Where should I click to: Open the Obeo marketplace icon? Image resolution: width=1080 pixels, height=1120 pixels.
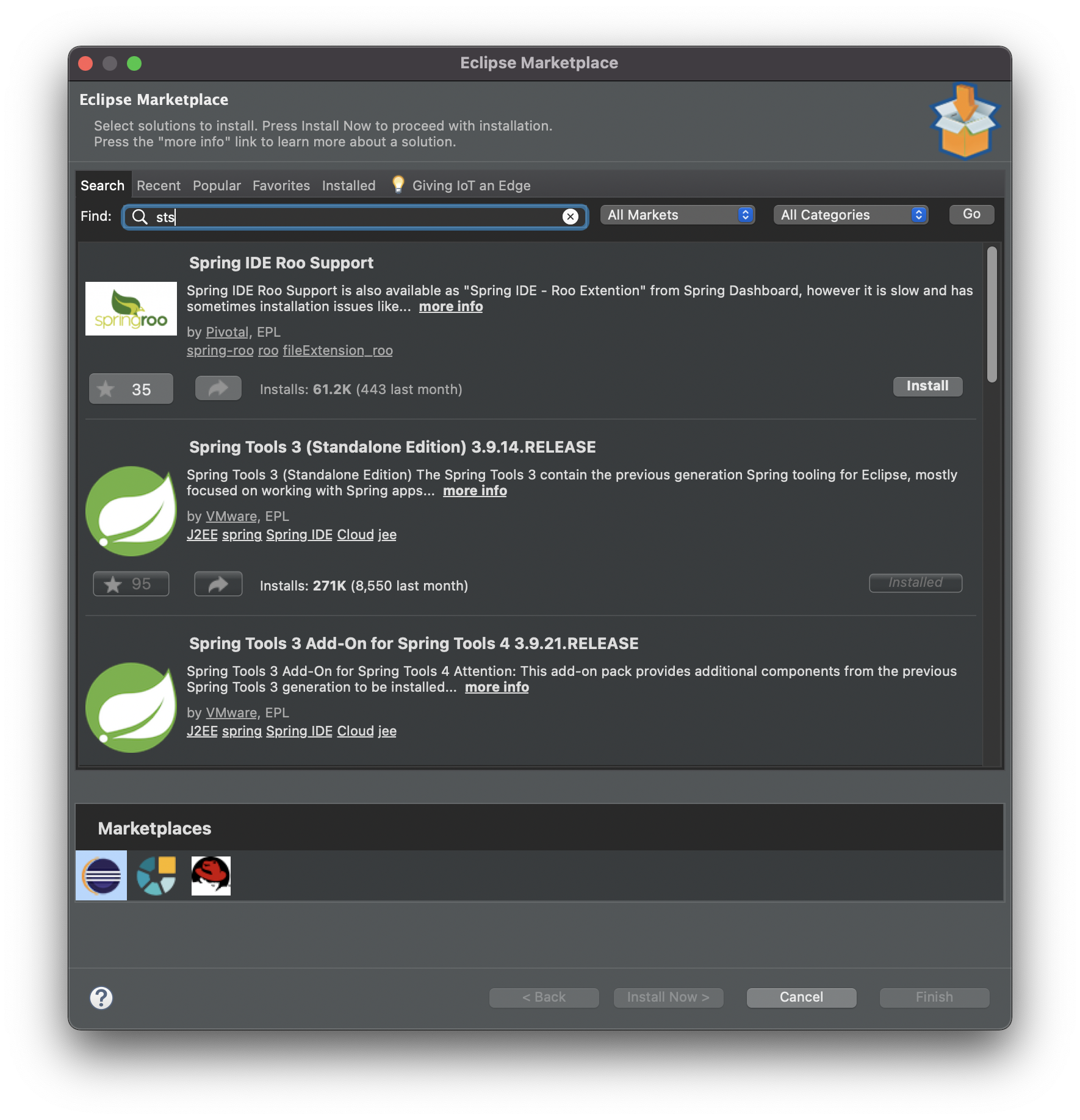point(156,875)
